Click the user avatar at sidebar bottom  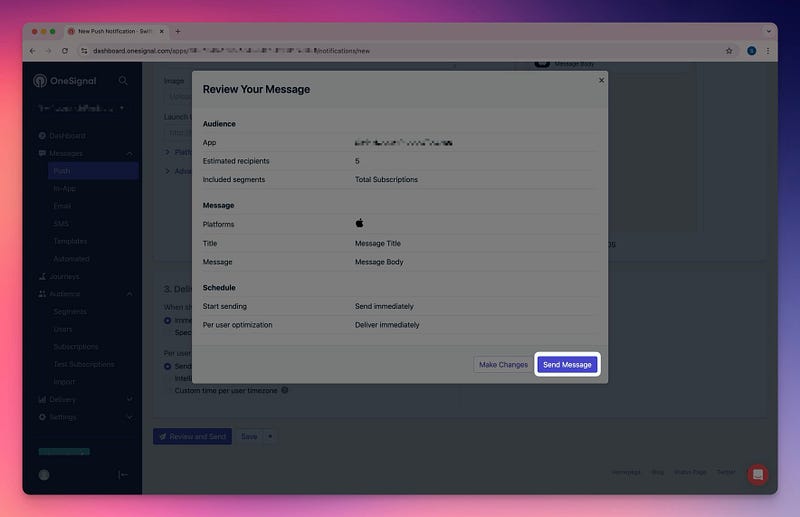[44, 475]
